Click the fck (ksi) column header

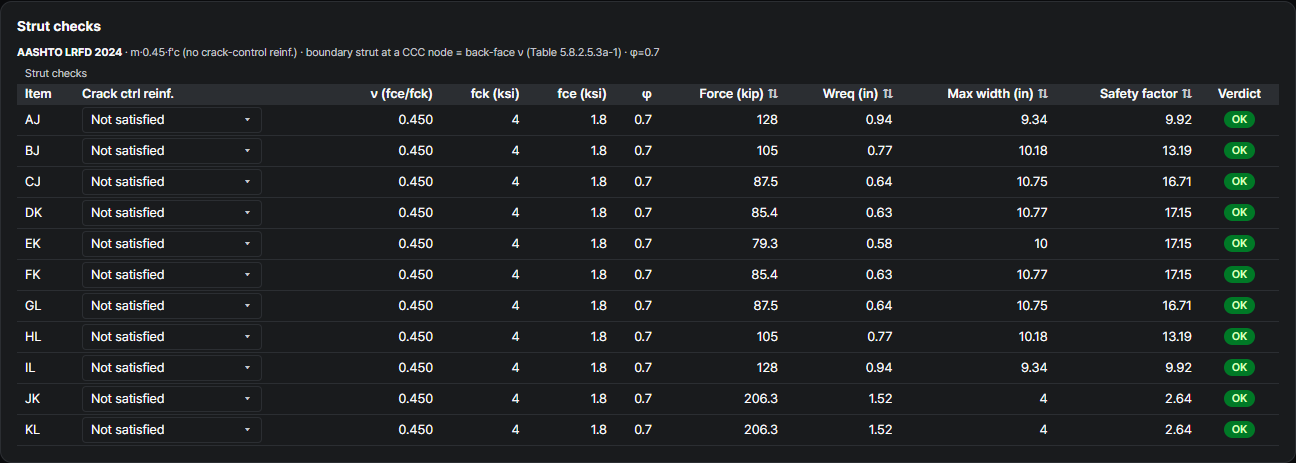pos(495,94)
